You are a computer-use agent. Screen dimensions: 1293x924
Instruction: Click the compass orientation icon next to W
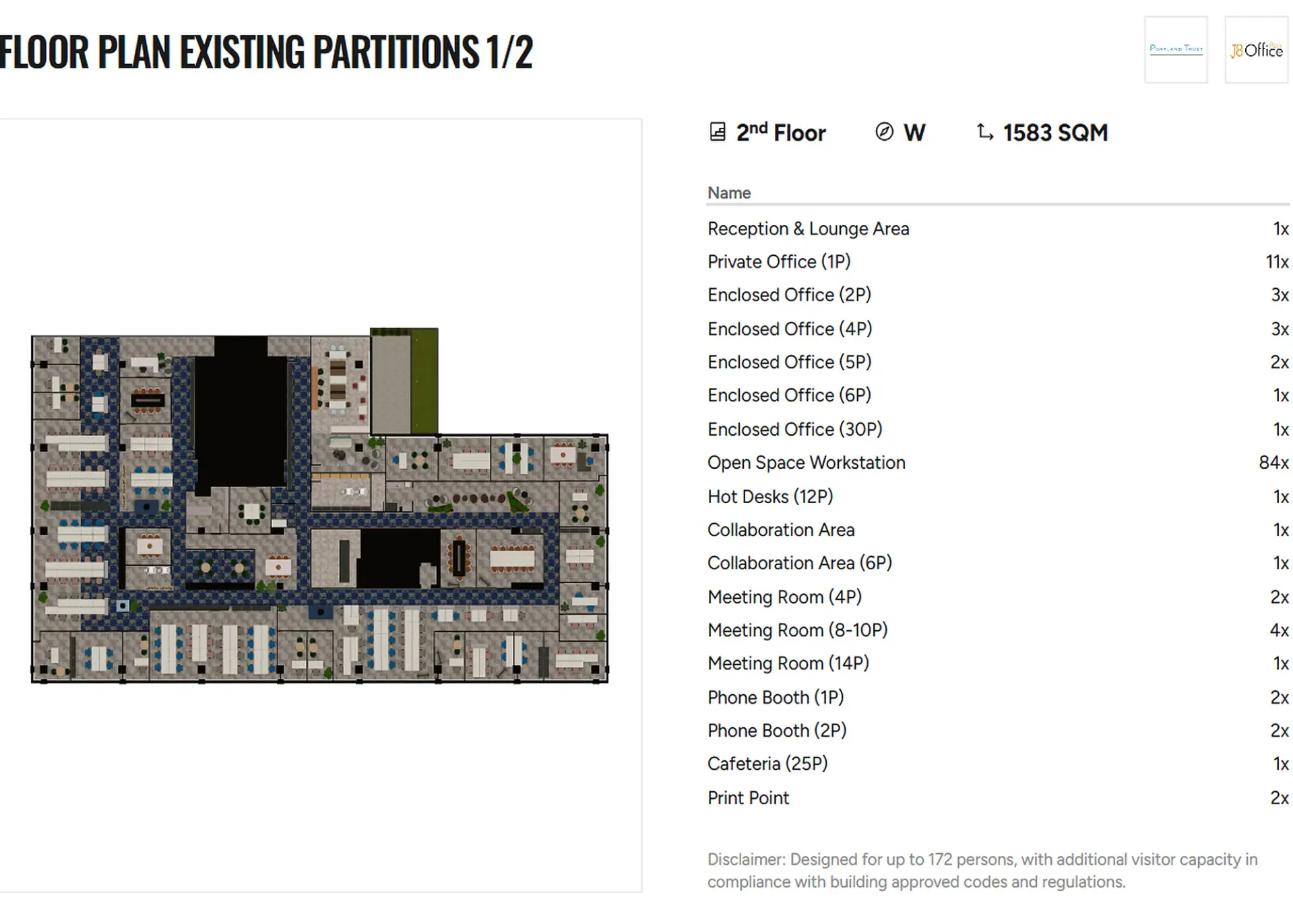(884, 132)
